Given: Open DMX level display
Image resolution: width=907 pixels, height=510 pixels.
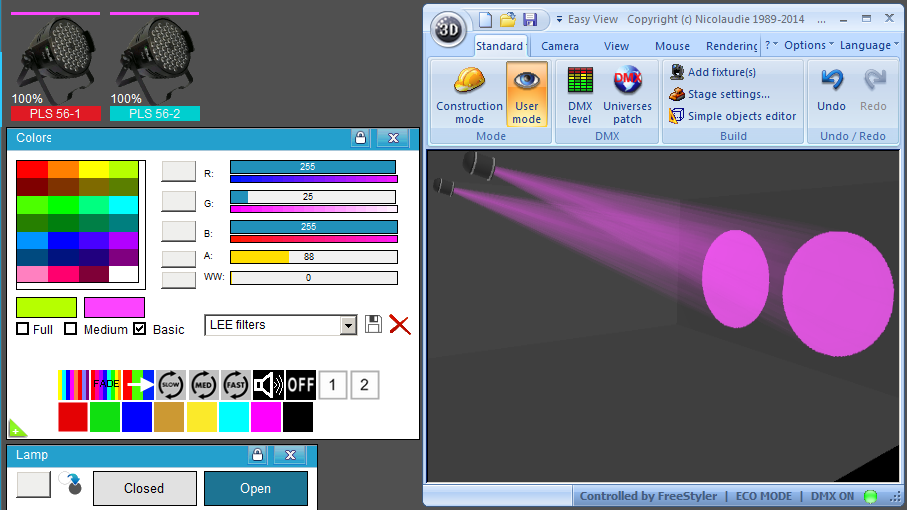Looking at the screenshot, I should point(580,94).
